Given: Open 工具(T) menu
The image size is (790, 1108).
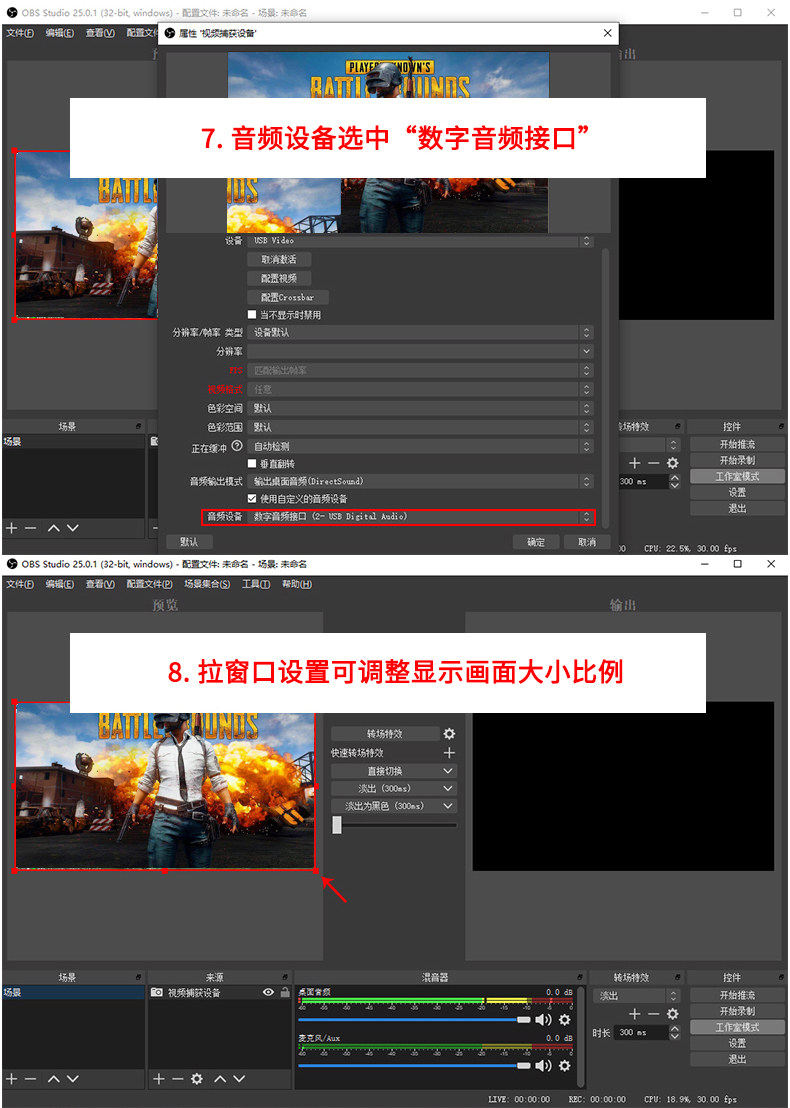Looking at the screenshot, I should pyautogui.click(x=256, y=584).
